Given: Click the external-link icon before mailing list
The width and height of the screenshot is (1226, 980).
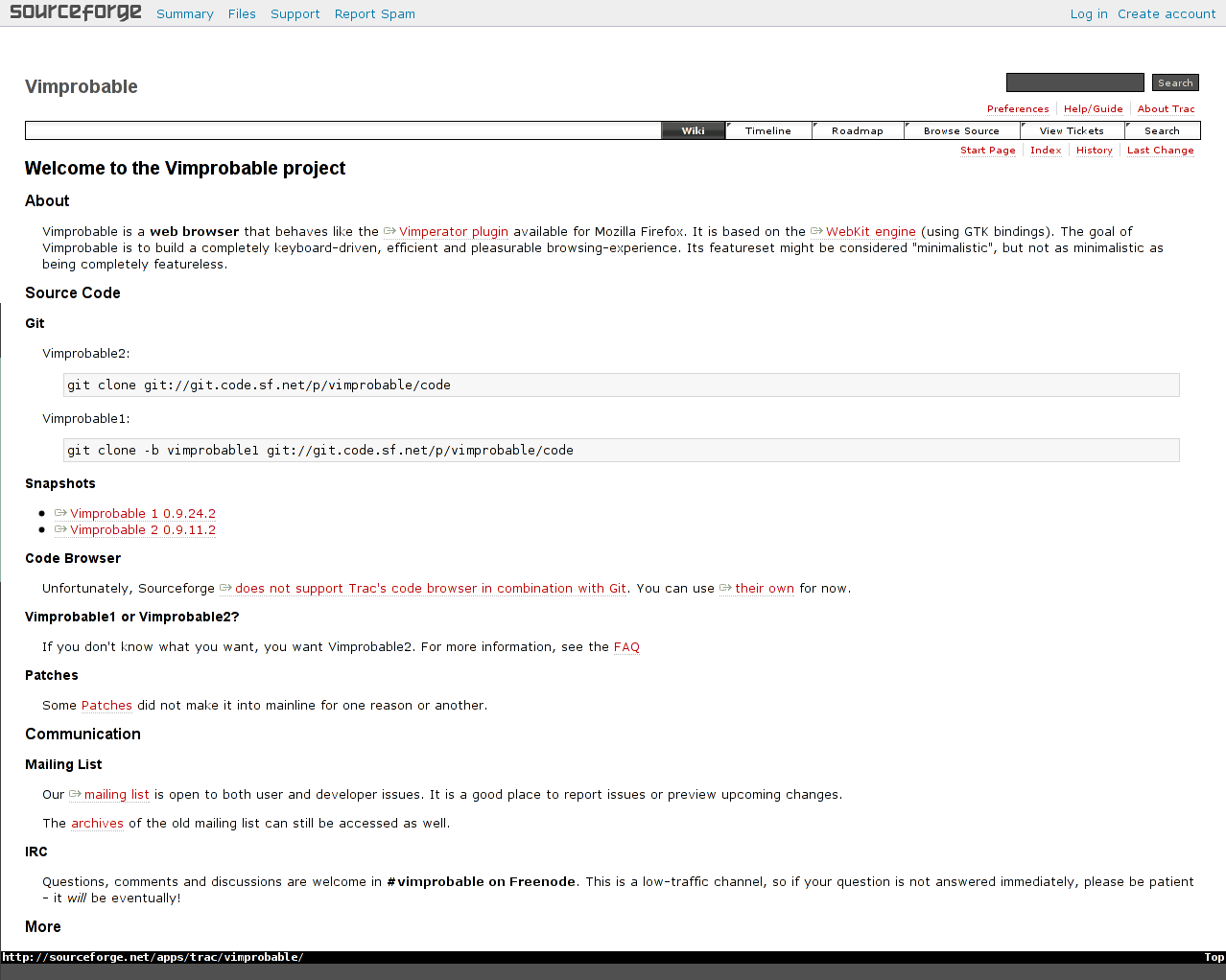Looking at the screenshot, I should click(77, 794).
